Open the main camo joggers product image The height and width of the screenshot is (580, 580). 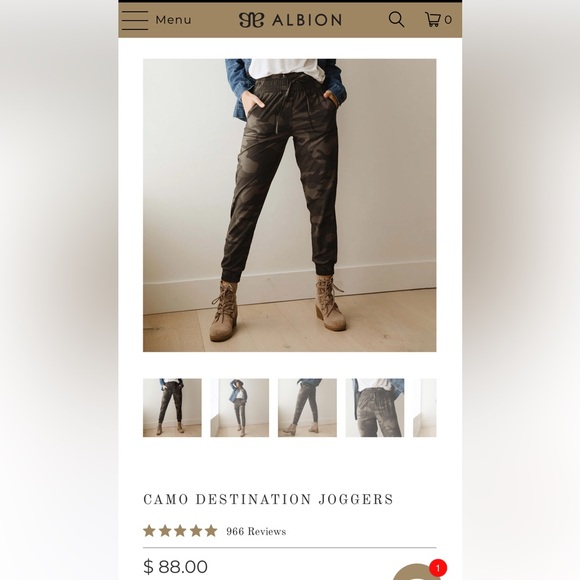(290, 205)
